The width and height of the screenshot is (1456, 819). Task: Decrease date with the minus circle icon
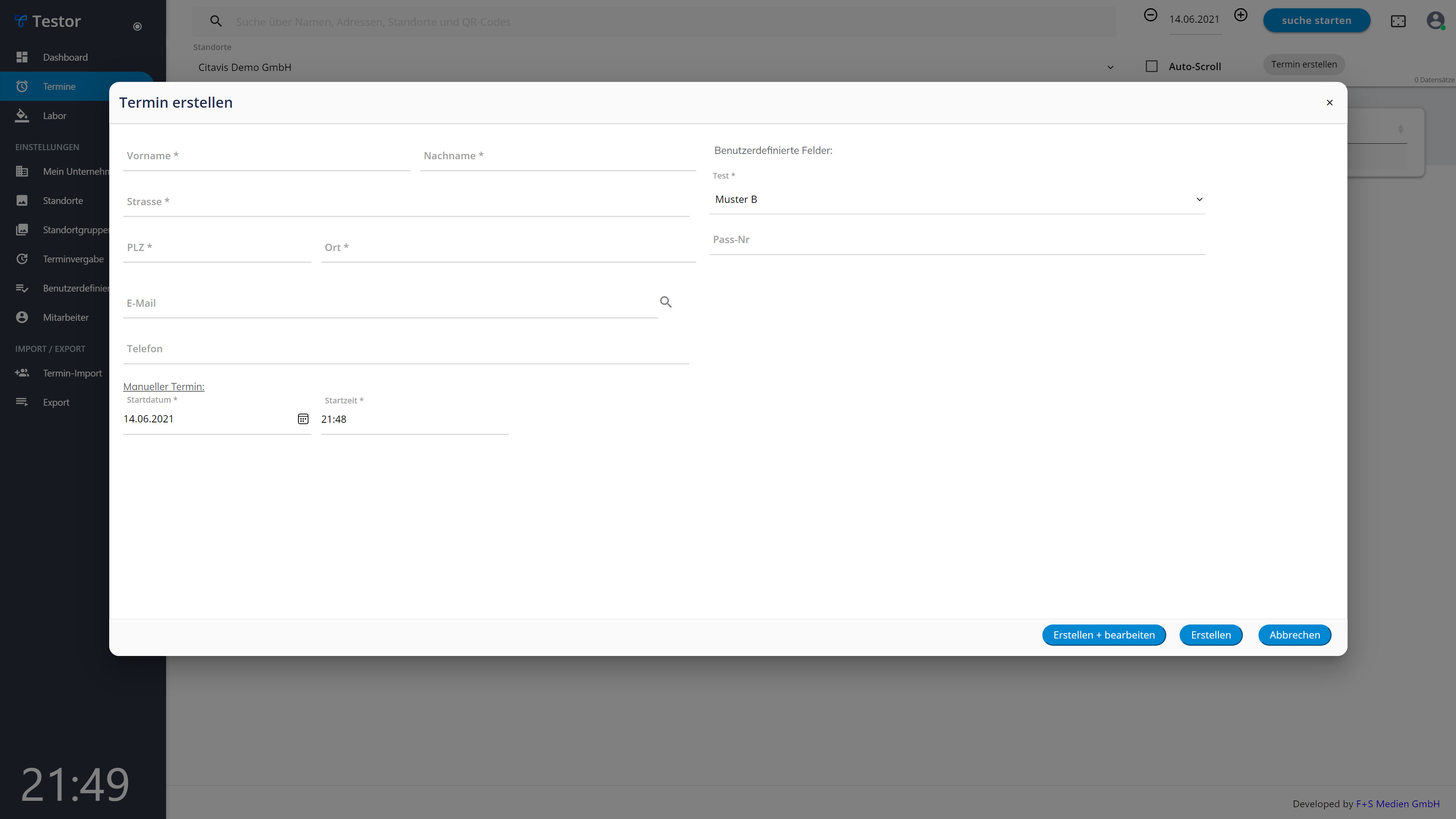click(1150, 15)
